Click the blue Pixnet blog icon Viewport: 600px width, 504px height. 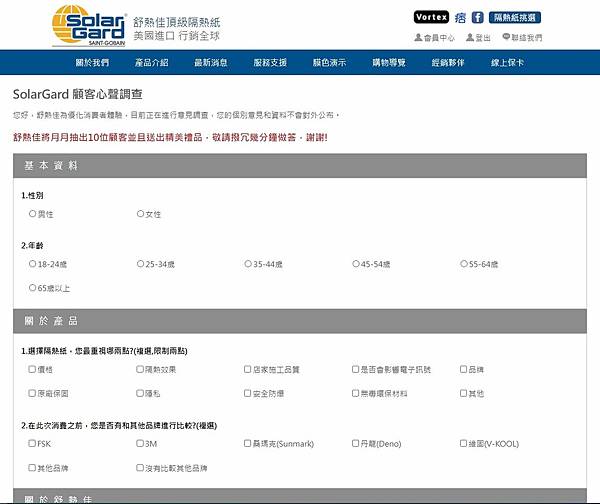click(x=460, y=18)
